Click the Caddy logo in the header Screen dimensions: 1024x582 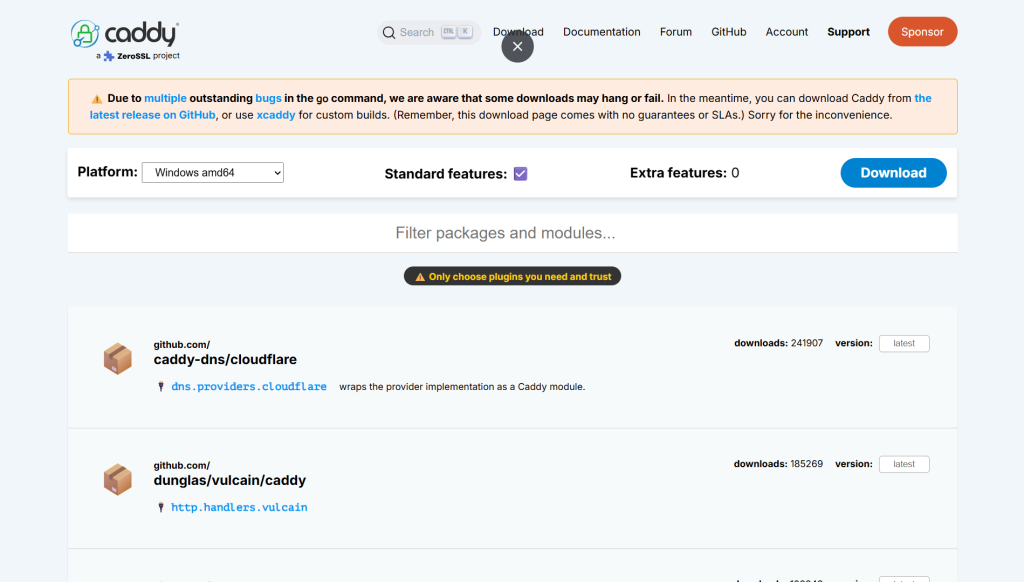125,33
